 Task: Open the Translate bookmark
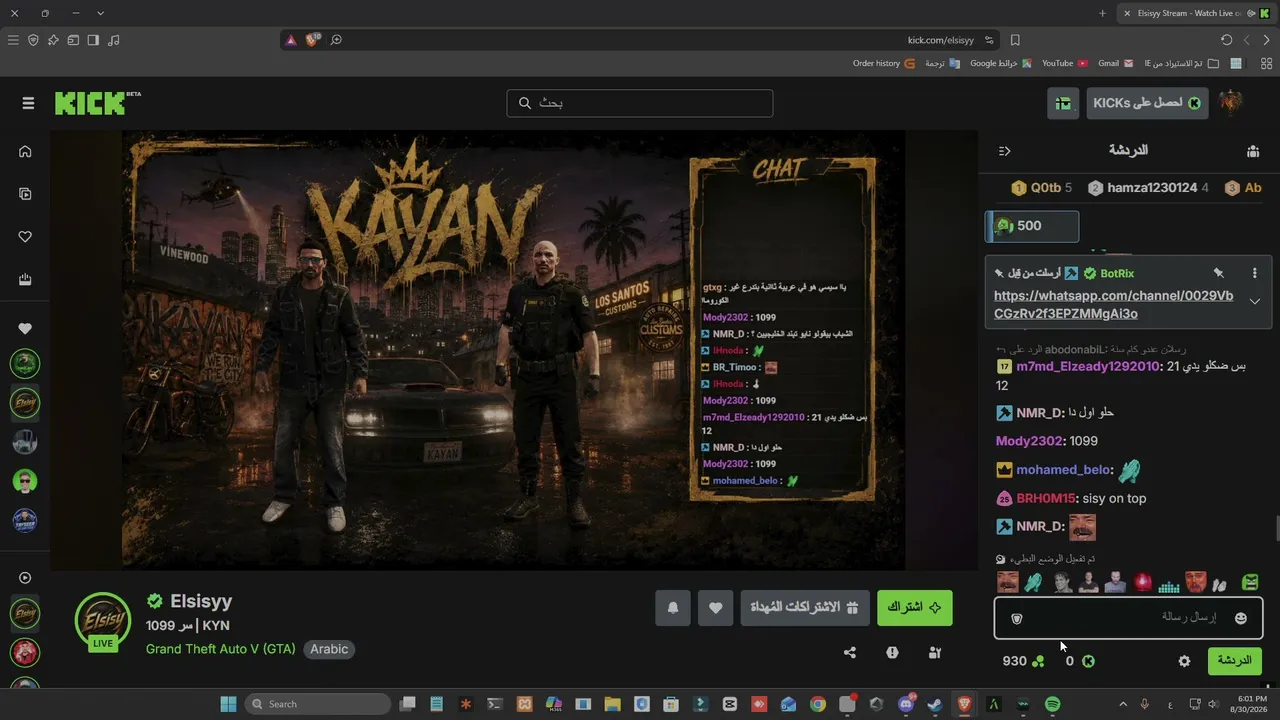click(x=942, y=63)
